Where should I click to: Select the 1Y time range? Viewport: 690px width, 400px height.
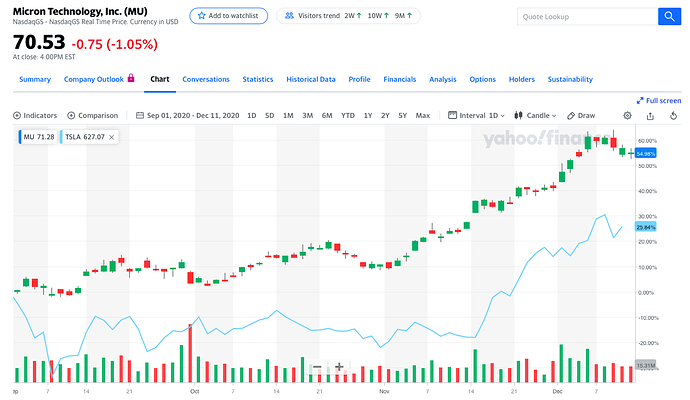[368, 115]
